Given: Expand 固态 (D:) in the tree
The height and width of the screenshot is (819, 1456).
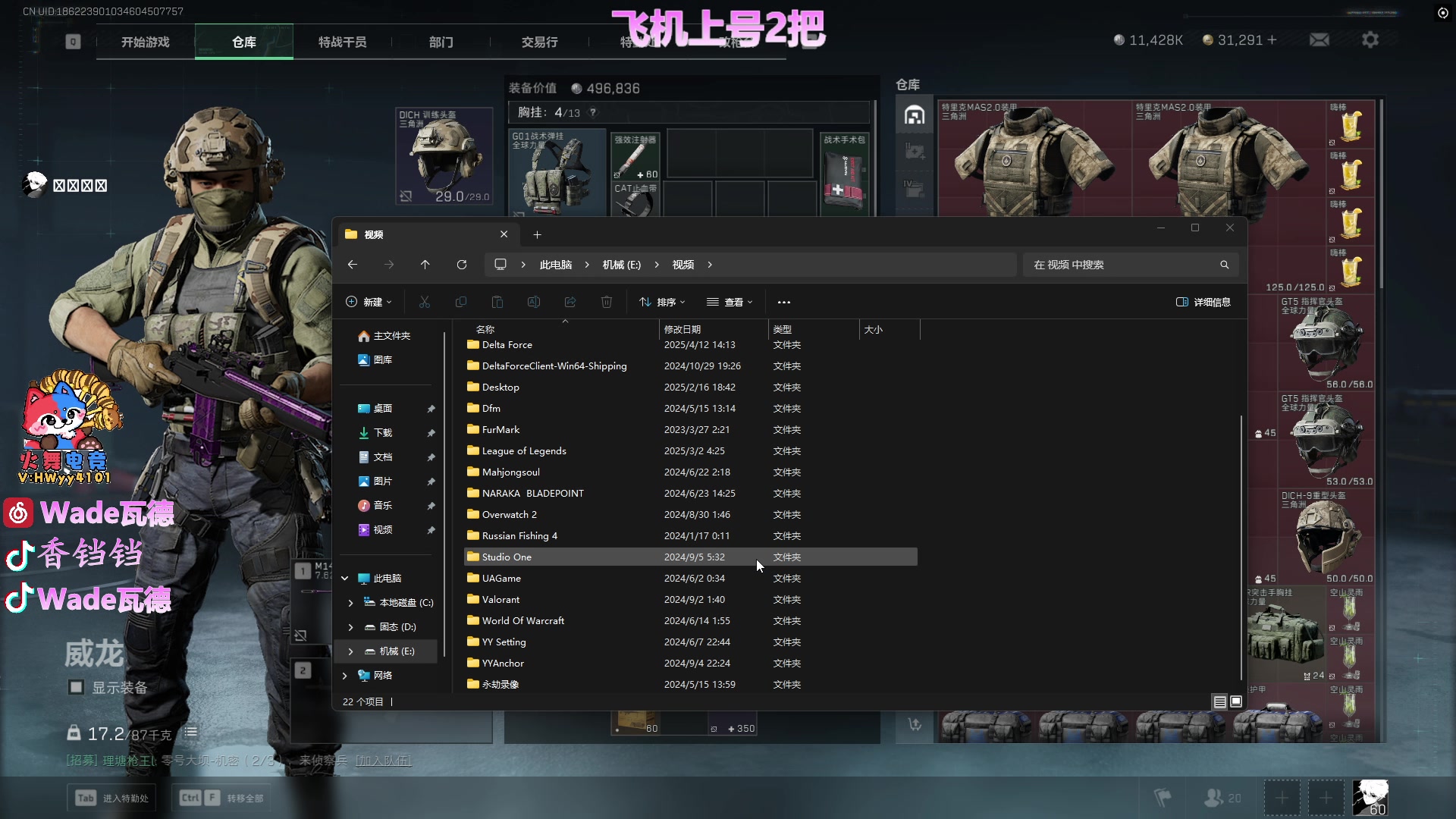Looking at the screenshot, I should tap(350, 627).
